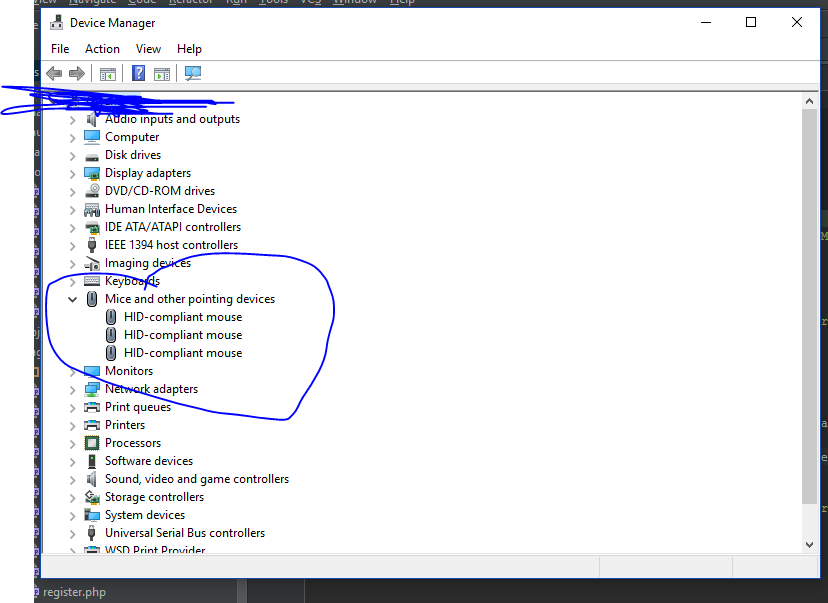Expand the Universal Serial Bus controllers node
The image size is (828, 603).
[72, 533]
